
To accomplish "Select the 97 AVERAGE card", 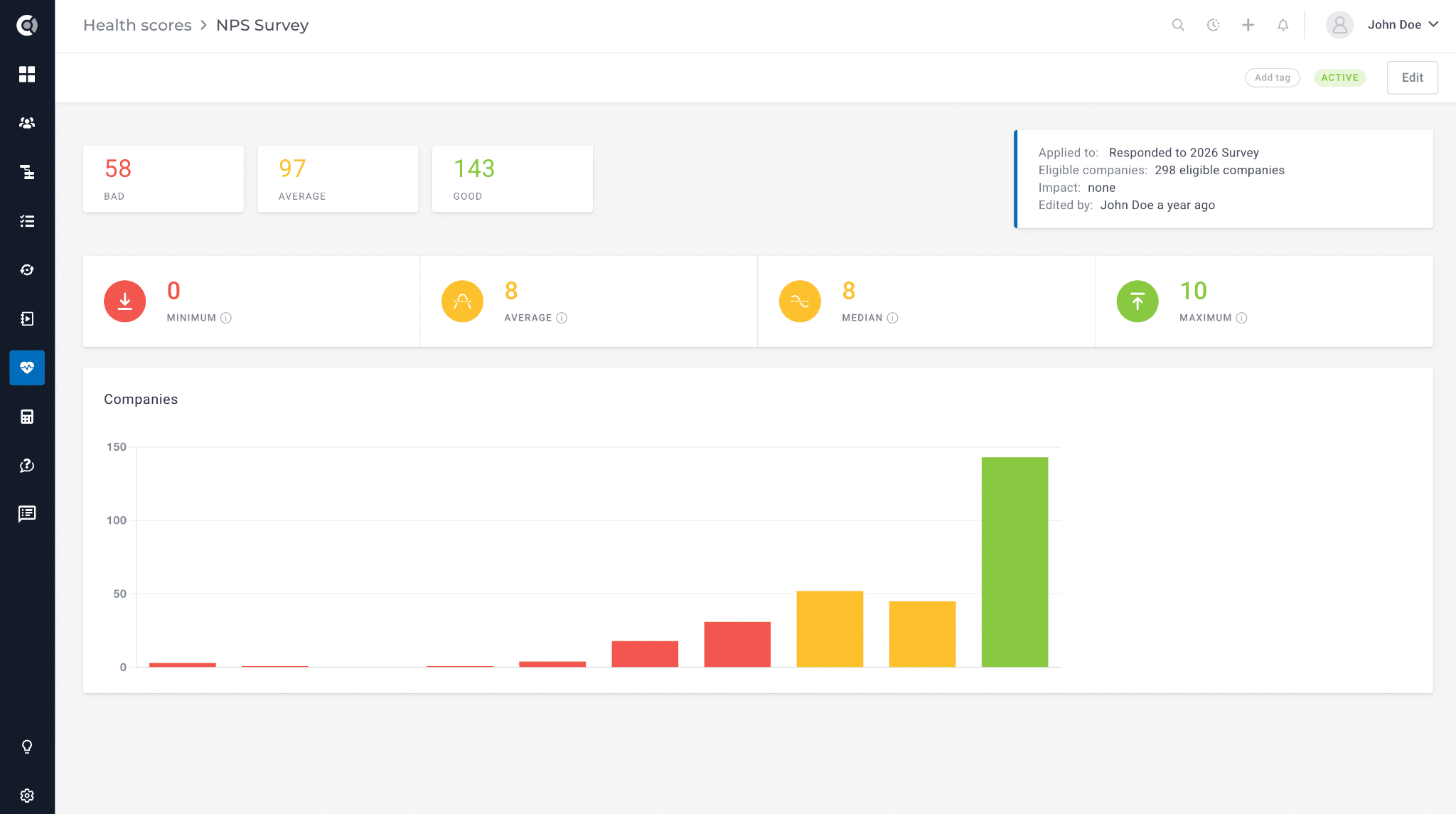I will click(x=338, y=179).
